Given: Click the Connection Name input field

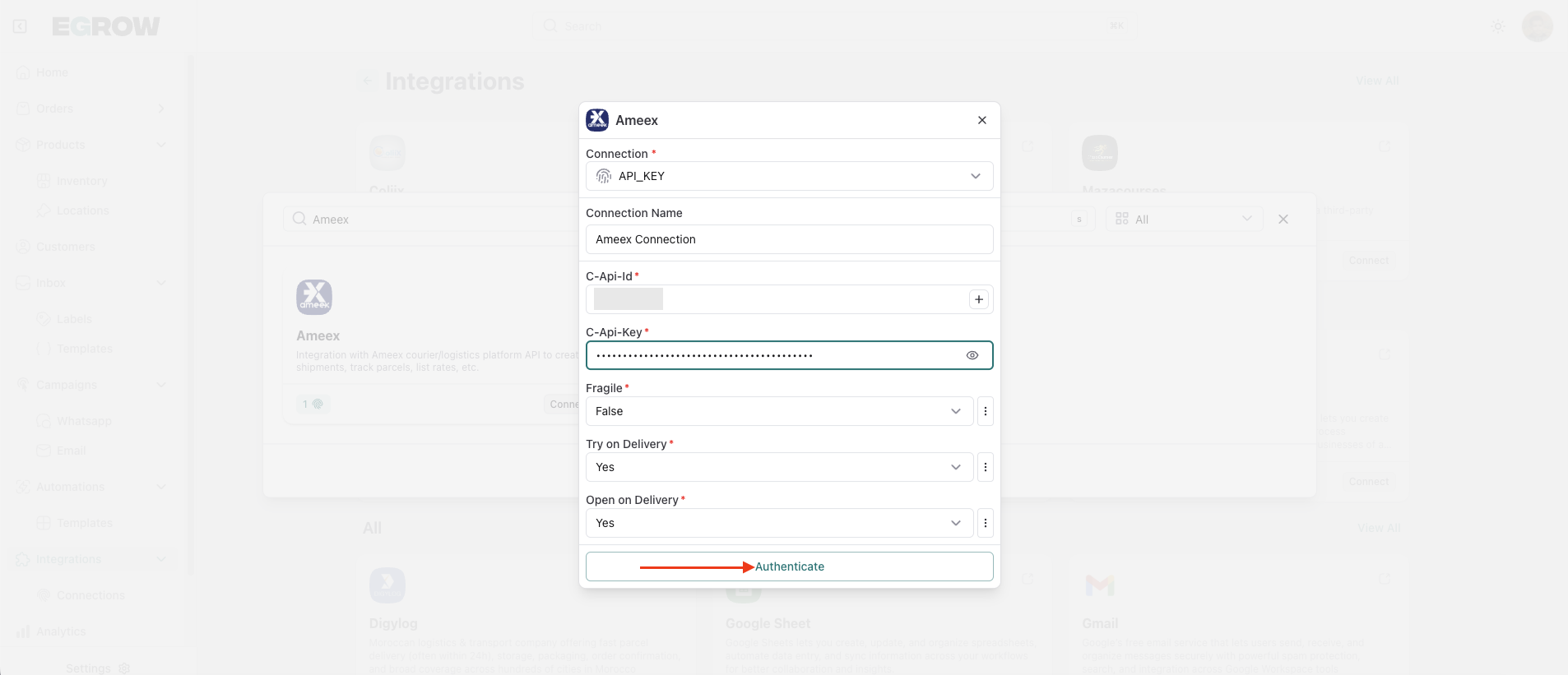Looking at the screenshot, I should 789,239.
